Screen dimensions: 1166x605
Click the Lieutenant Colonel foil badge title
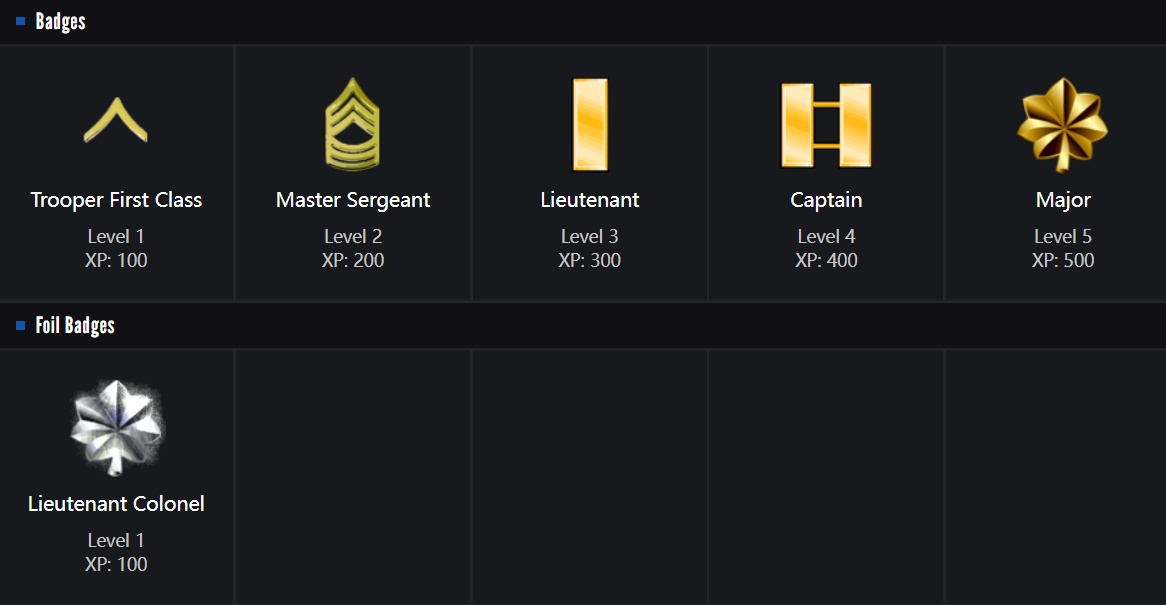point(116,504)
